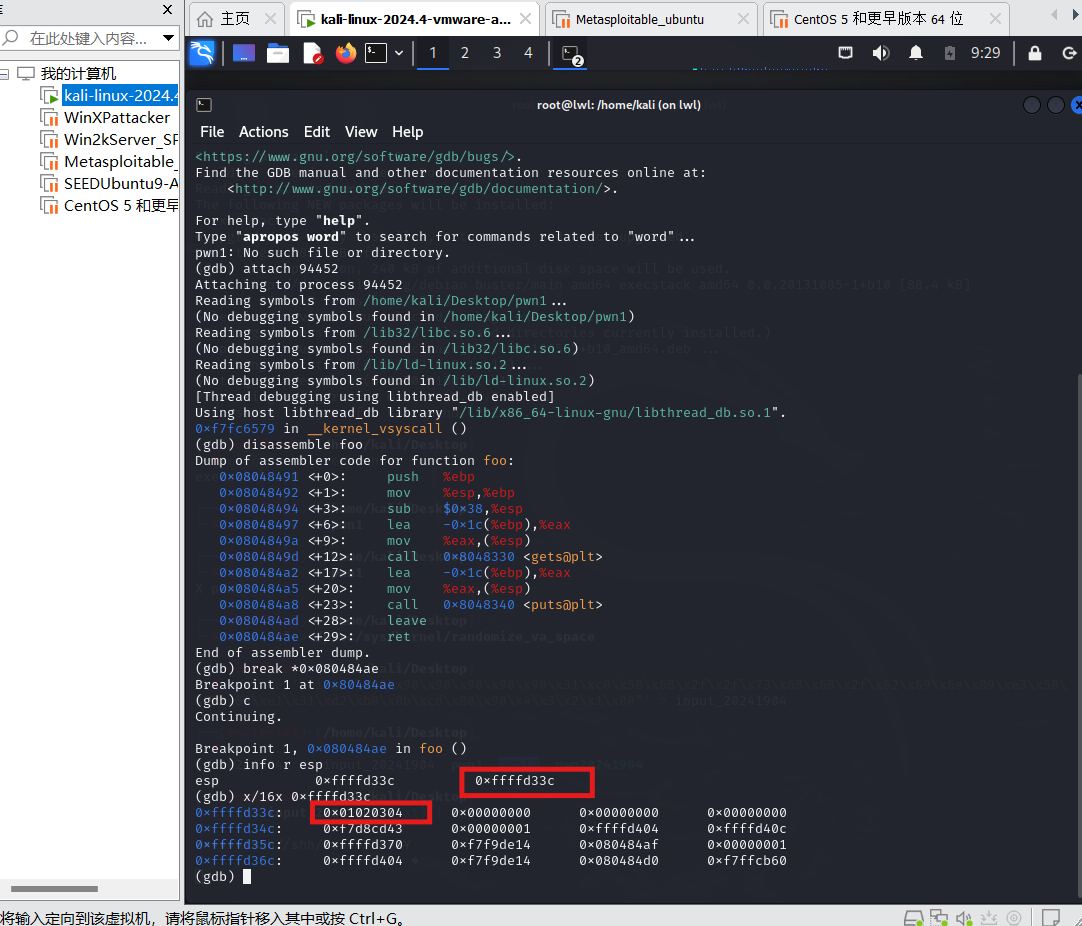Open the Actions menu in terminal
1082x926 pixels.
pyautogui.click(x=264, y=132)
